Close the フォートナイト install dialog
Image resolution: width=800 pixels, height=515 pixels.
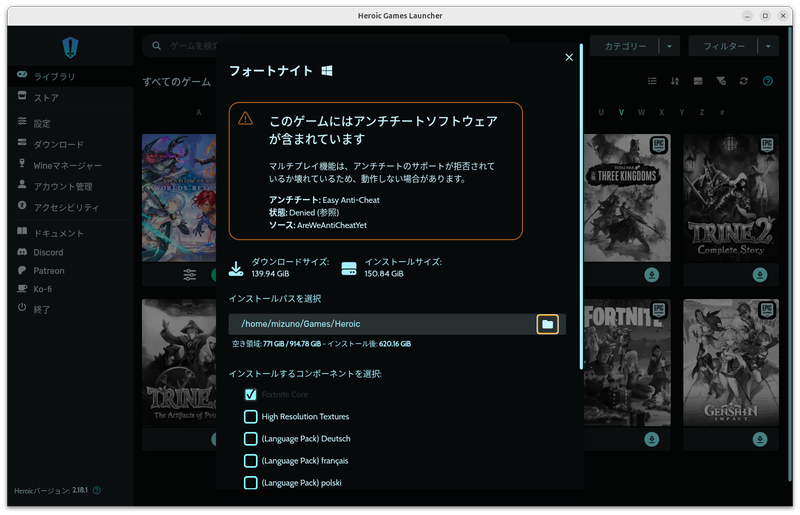569,57
